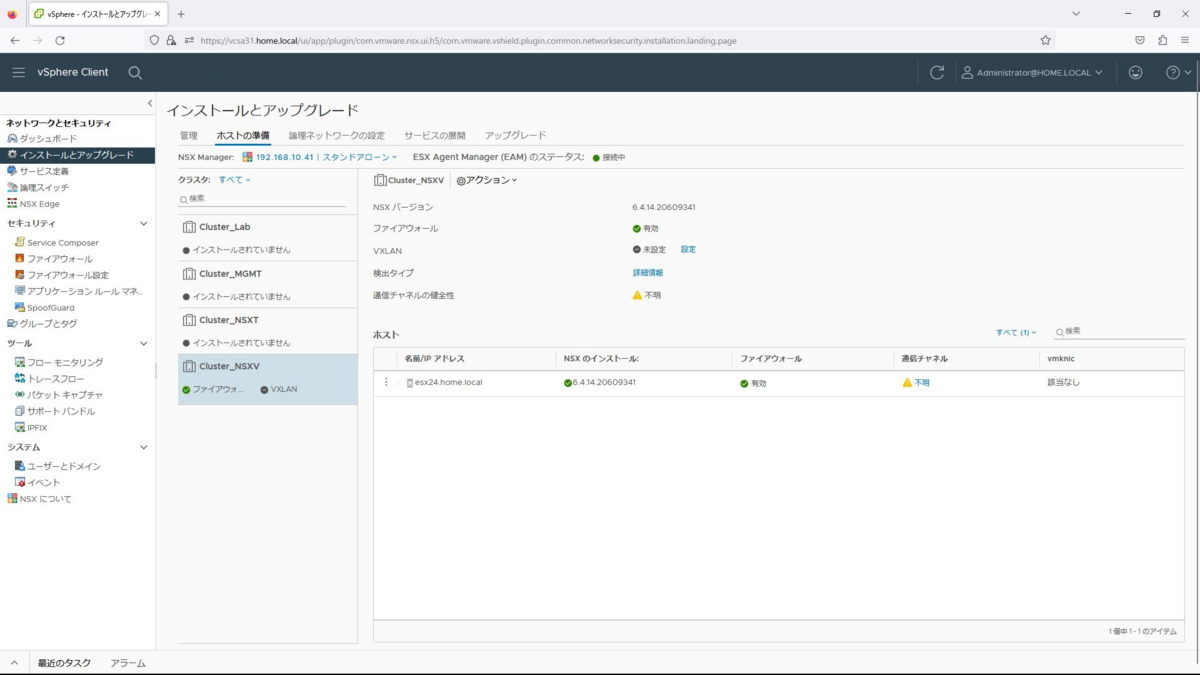Select Cluster_Lab in cluster list

[267, 237]
